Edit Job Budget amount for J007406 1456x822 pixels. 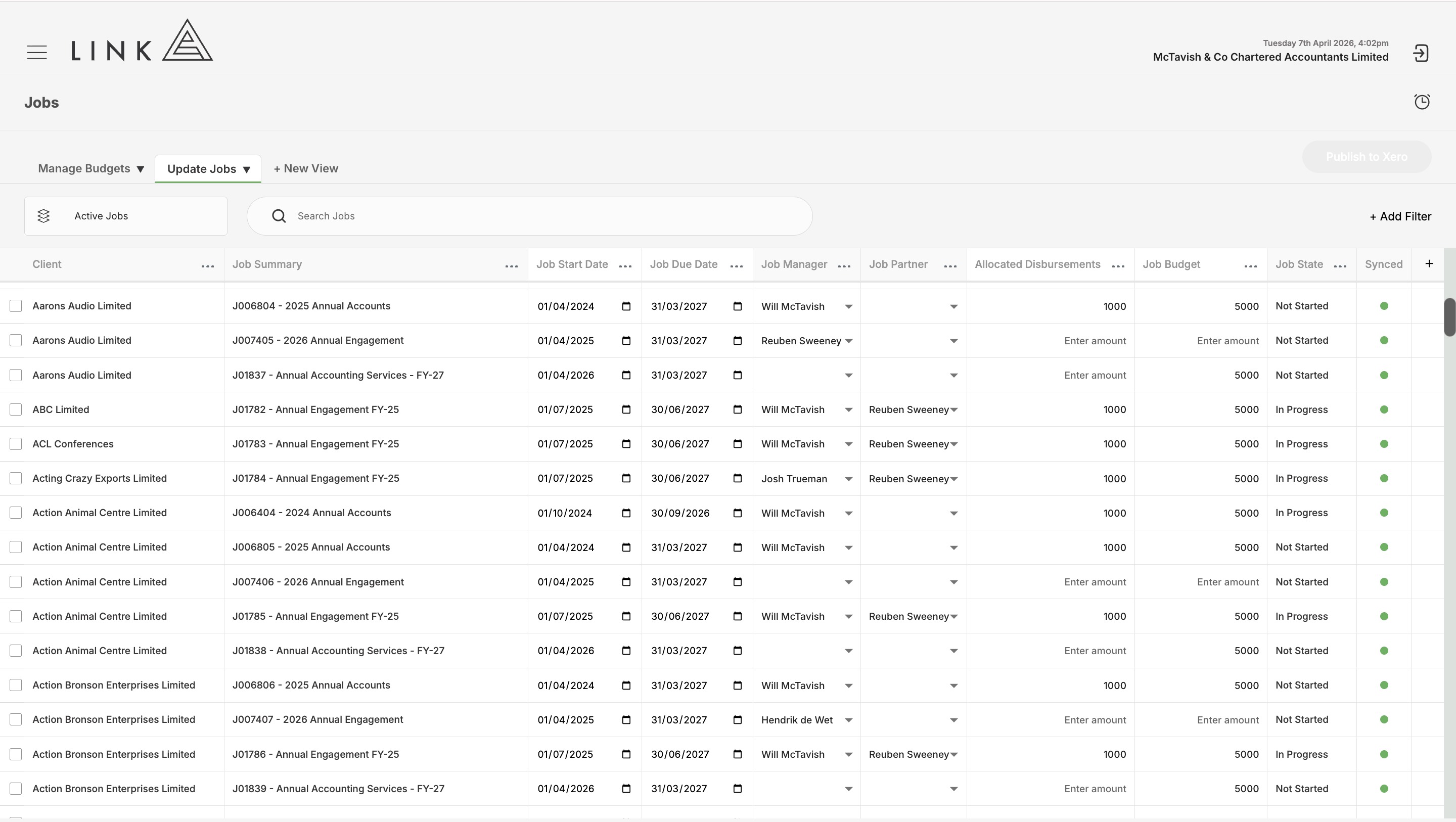1201,582
